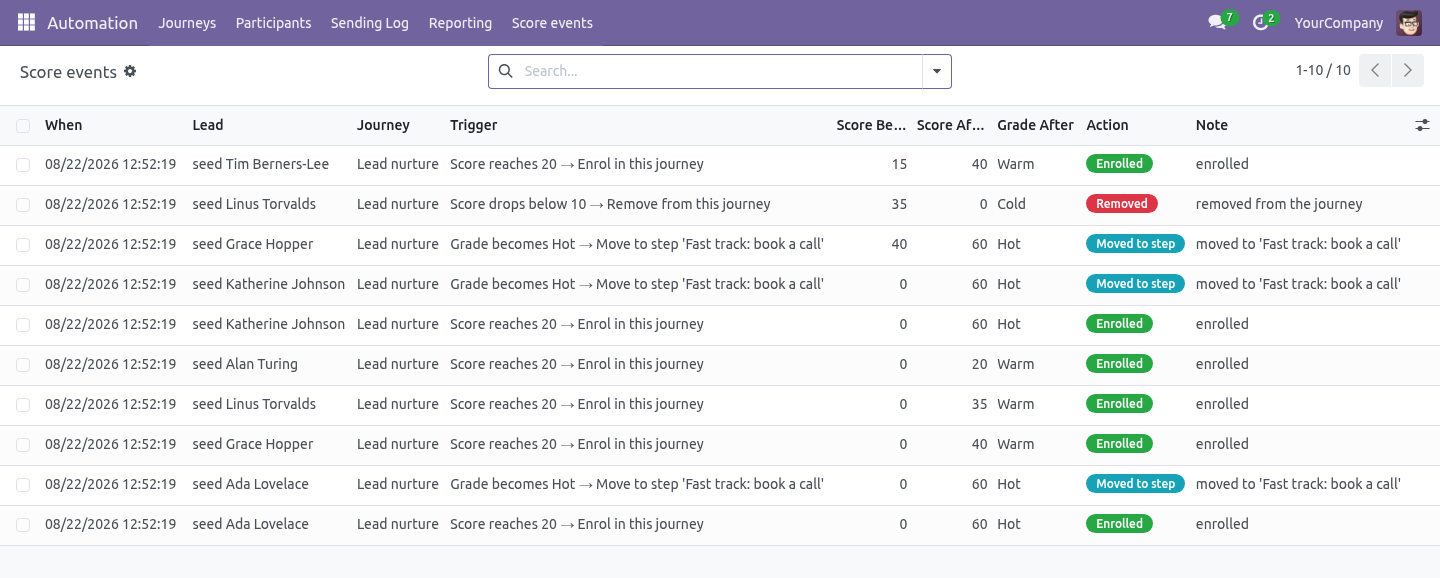Toggle search filter options dropdown
1440x578 pixels.
tap(937, 71)
